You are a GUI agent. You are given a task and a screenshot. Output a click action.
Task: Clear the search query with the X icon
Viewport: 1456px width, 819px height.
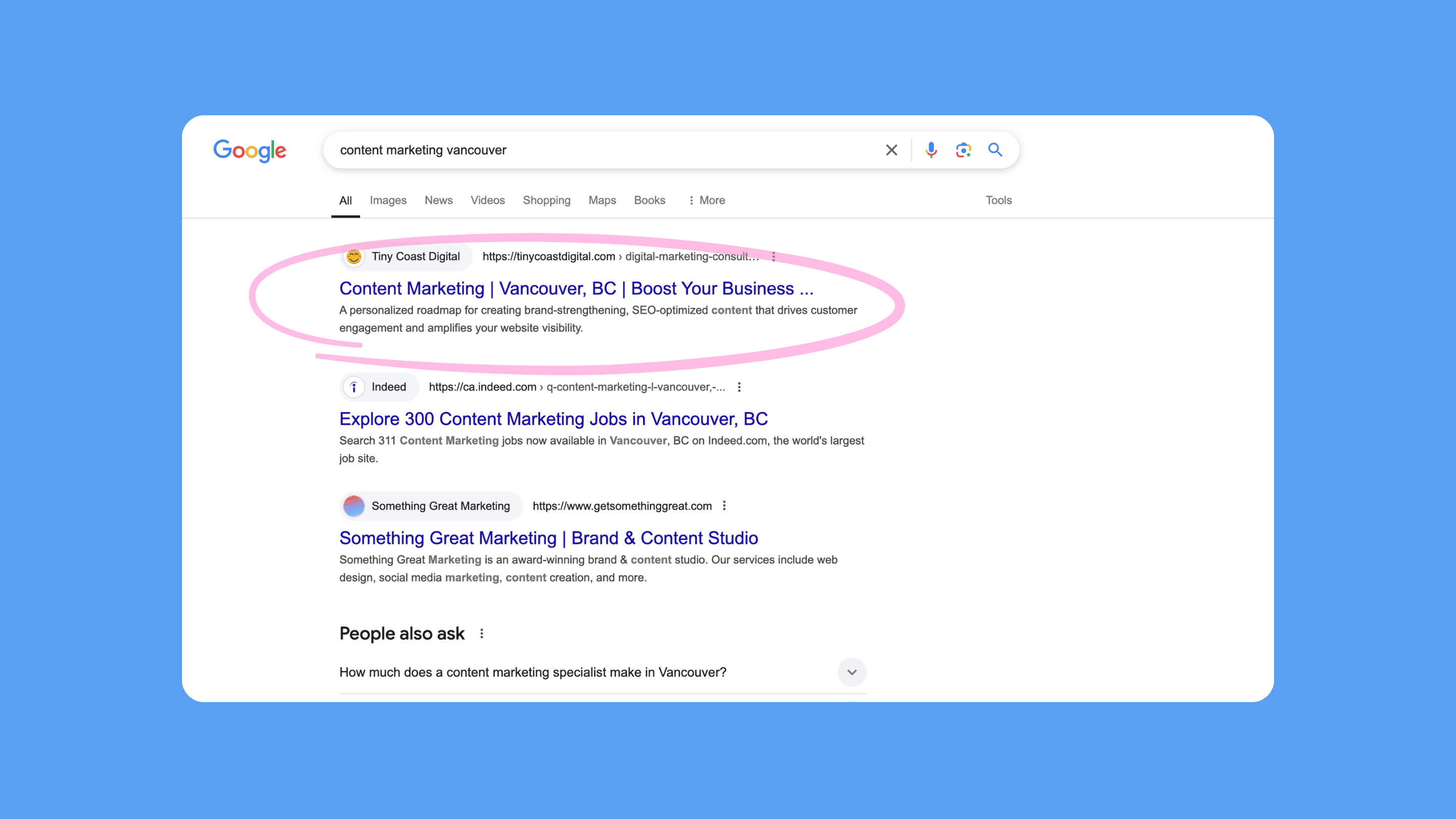pyautogui.click(x=891, y=150)
